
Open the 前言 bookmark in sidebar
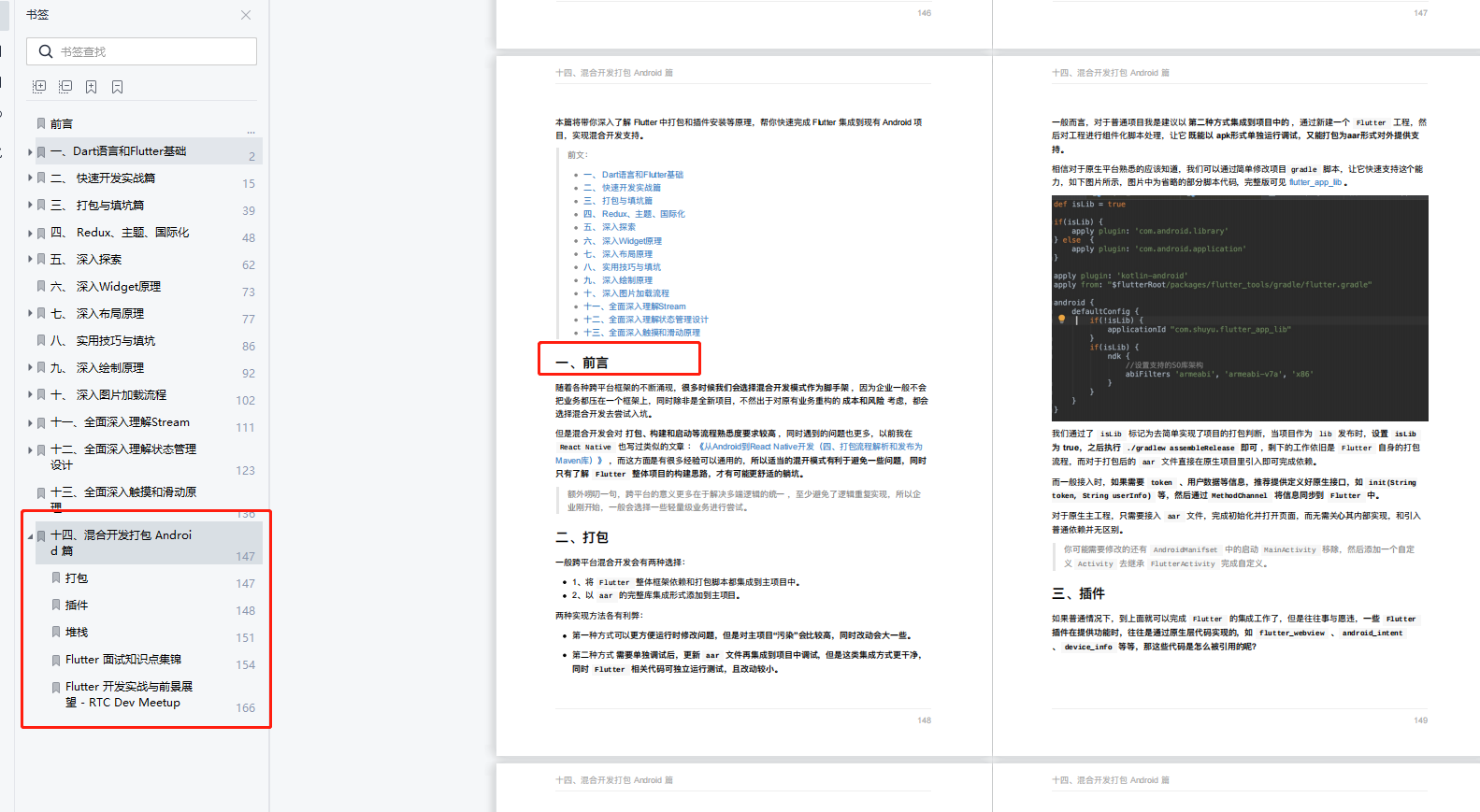tap(62, 124)
